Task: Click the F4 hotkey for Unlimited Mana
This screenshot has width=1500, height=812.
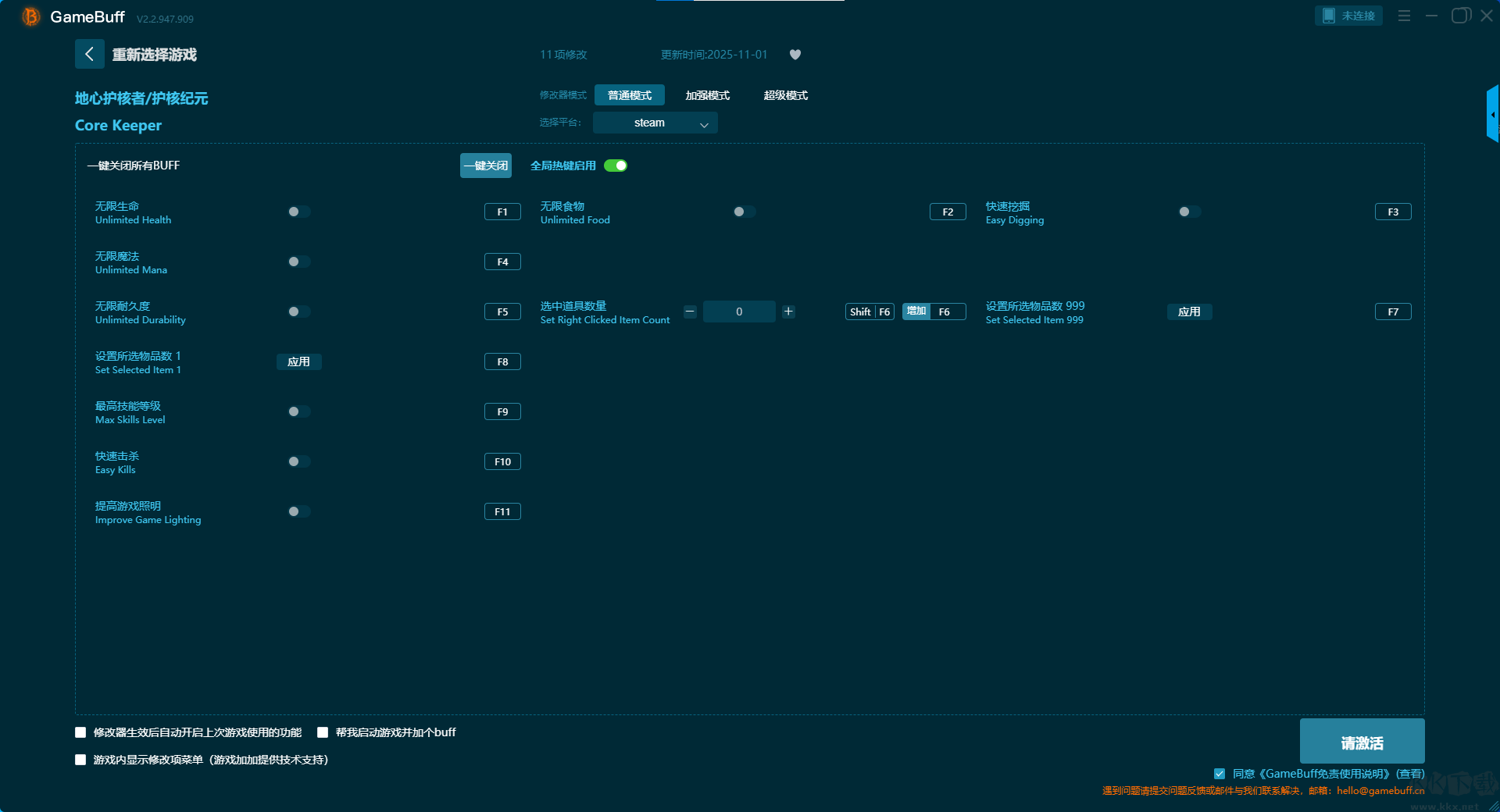Action: click(x=502, y=262)
